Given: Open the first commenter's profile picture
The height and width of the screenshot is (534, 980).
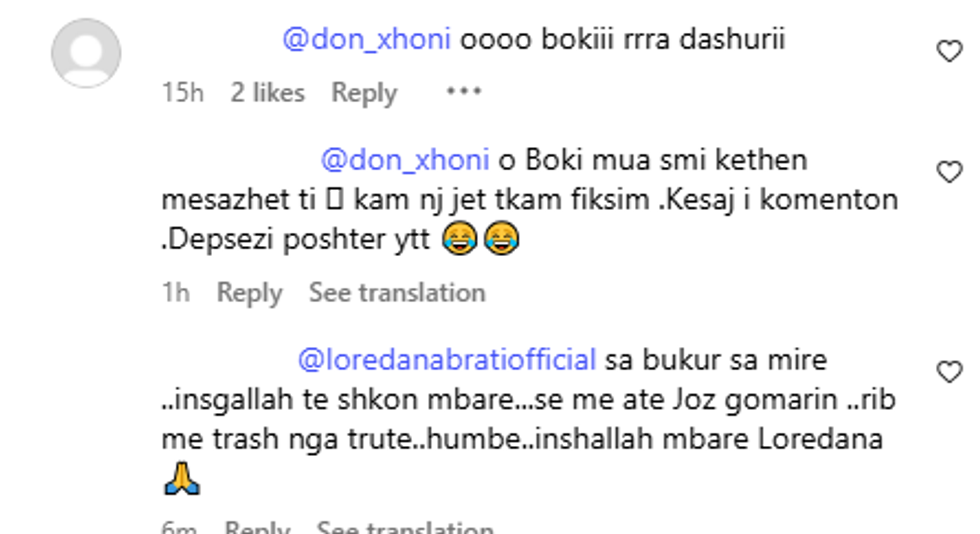Looking at the screenshot, I should click(x=86, y=53).
